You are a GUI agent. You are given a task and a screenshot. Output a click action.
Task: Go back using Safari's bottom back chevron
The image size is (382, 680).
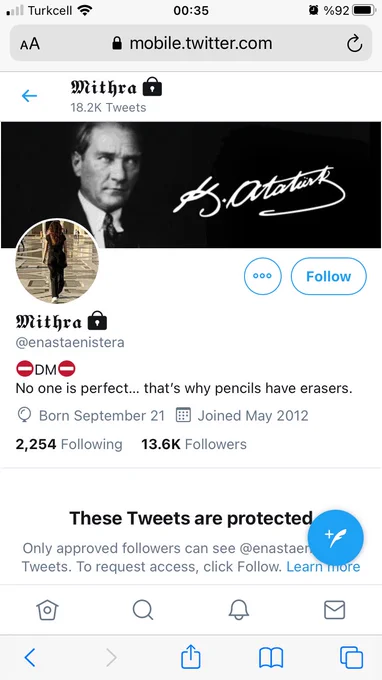[x=29, y=658]
